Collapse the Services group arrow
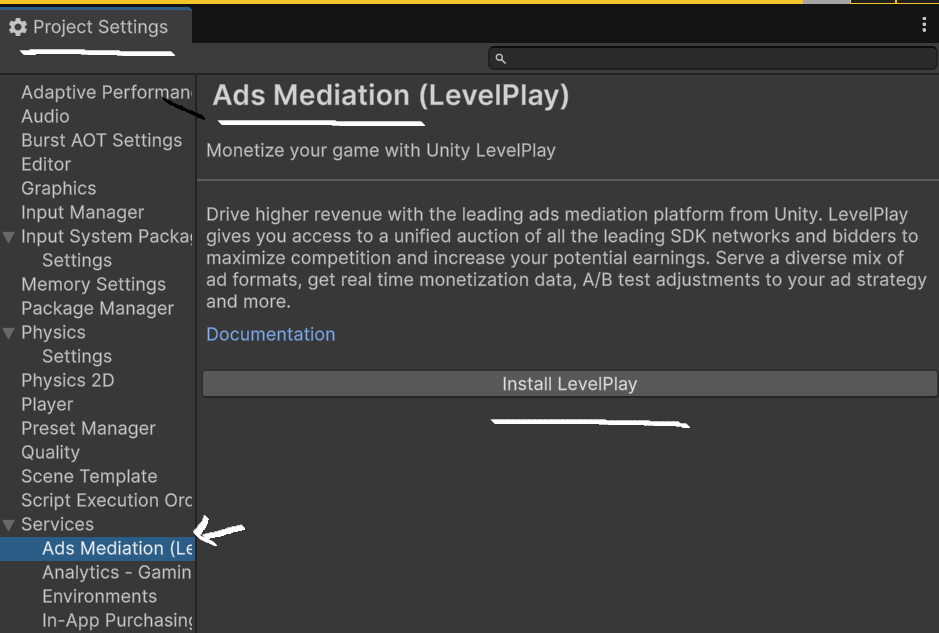The width and height of the screenshot is (939, 633). [x=8, y=525]
